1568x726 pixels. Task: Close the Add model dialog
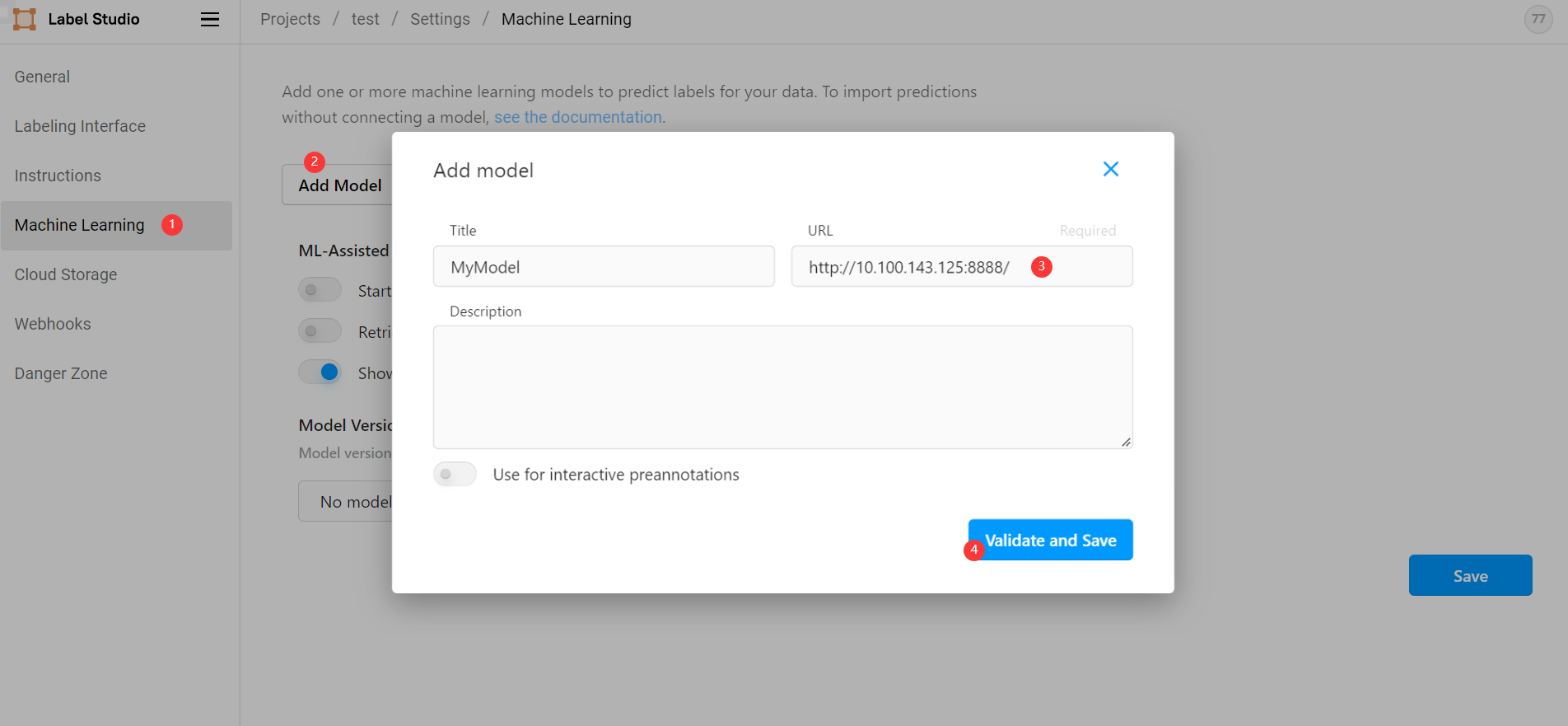pos(1111,169)
